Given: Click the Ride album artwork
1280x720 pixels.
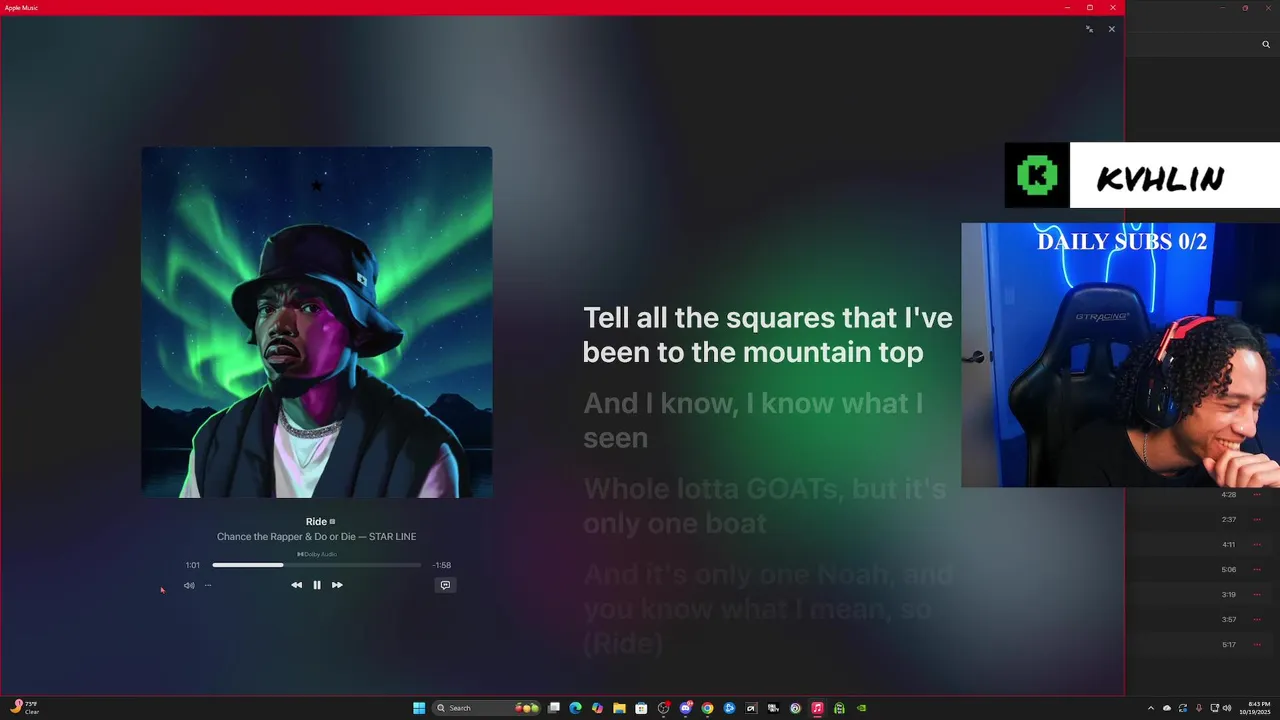Looking at the screenshot, I should click(x=316, y=322).
